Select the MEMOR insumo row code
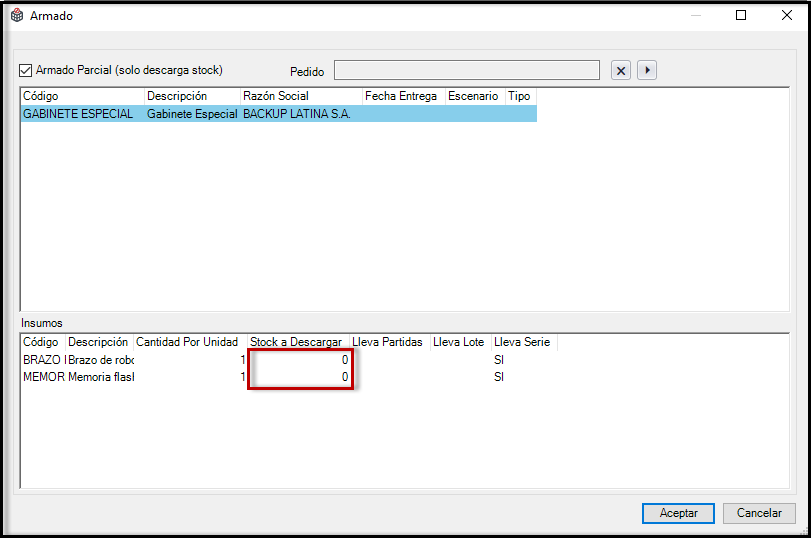Image resolution: width=811 pixels, height=538 pixels. 44,377
